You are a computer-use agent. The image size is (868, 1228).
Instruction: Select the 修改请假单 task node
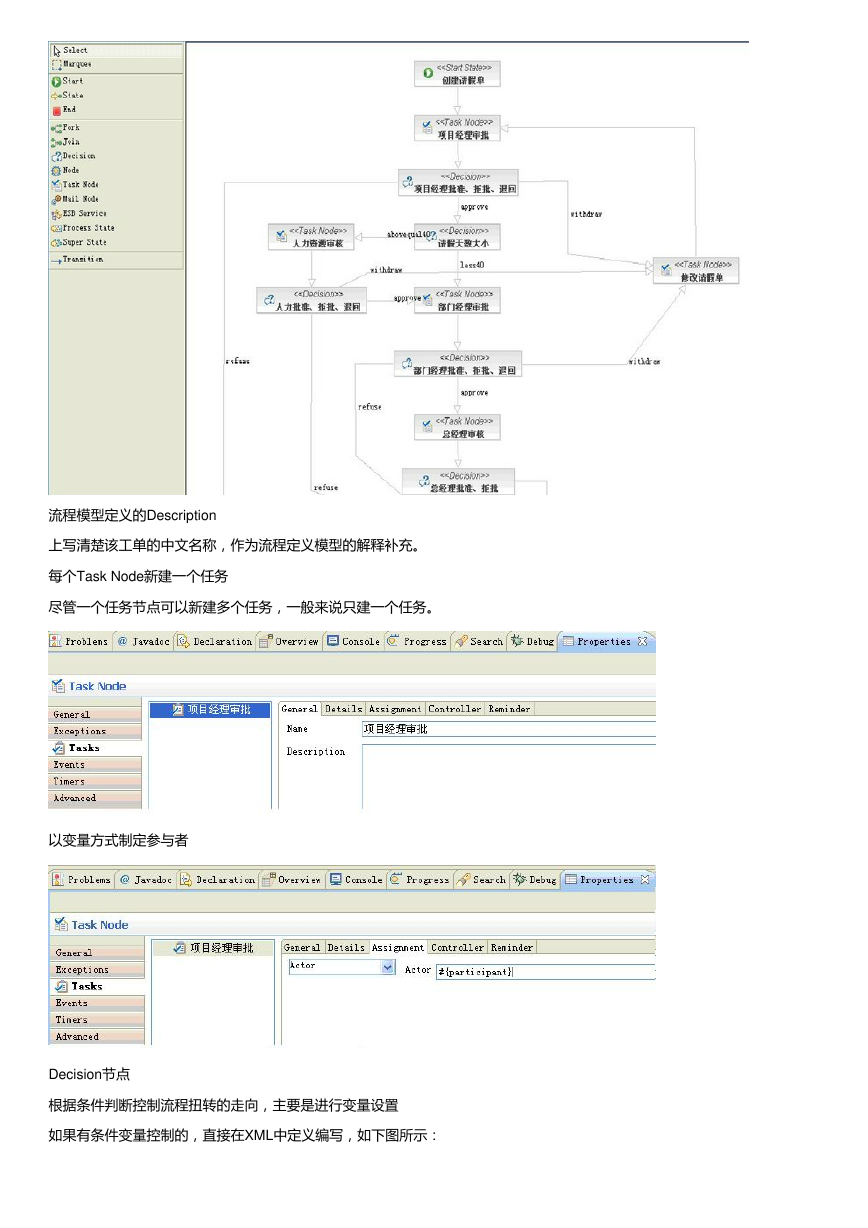coord(696,270)
